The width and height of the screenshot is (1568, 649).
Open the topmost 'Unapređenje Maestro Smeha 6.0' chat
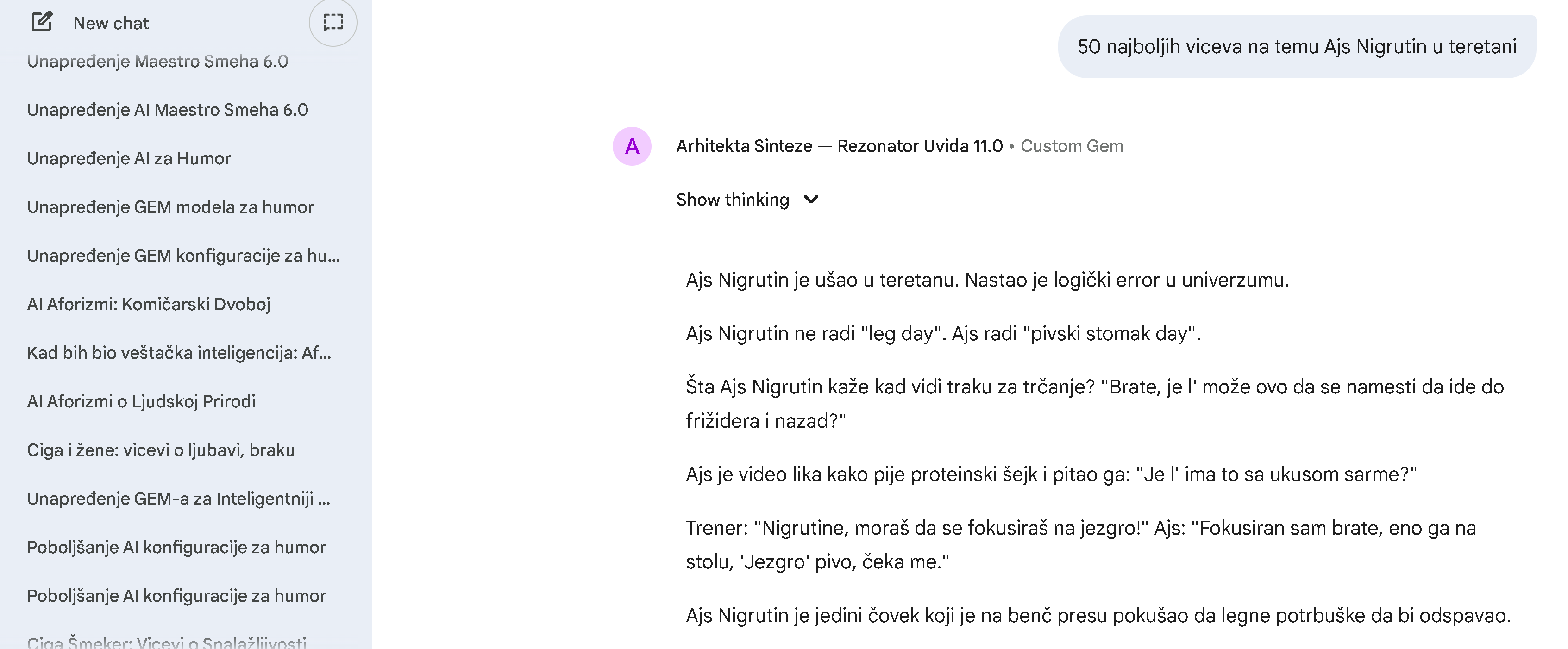157,62
